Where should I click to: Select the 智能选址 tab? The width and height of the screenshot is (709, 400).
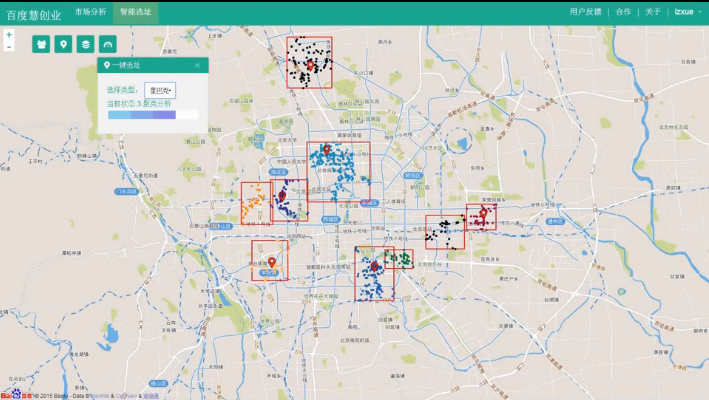pos(135,12)
